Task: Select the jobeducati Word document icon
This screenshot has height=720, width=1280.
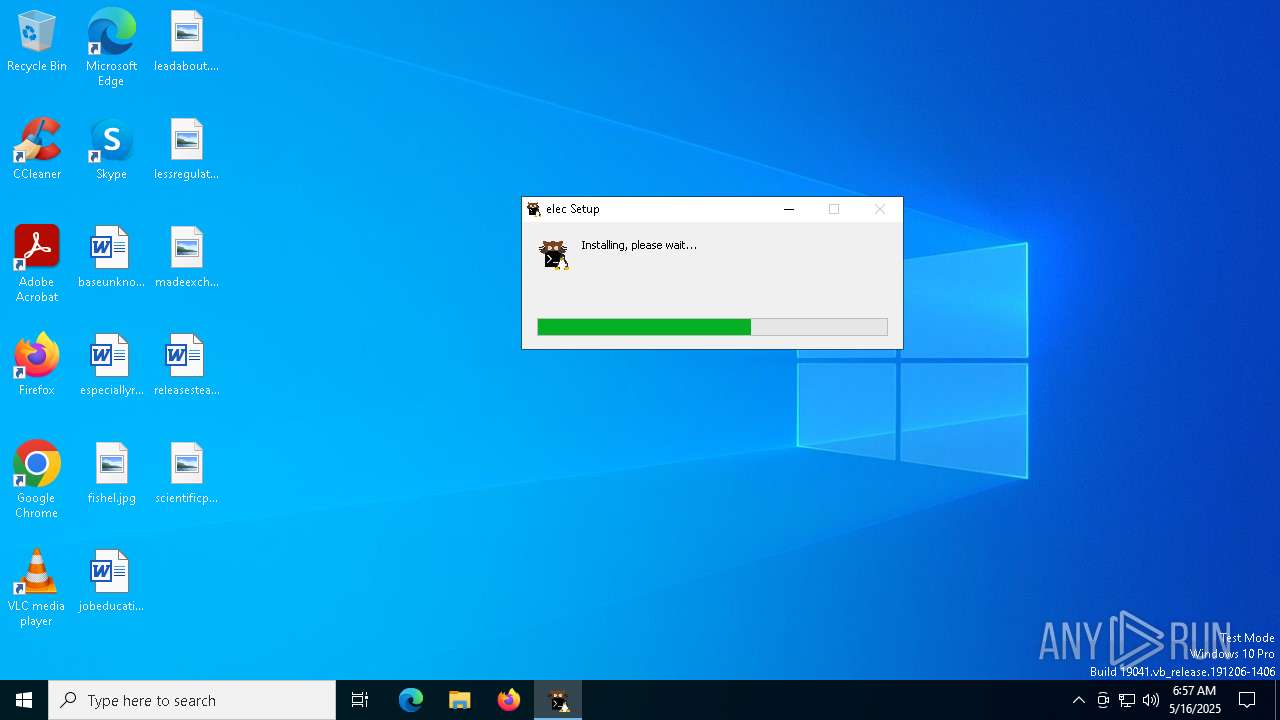Action: point(111,582)
